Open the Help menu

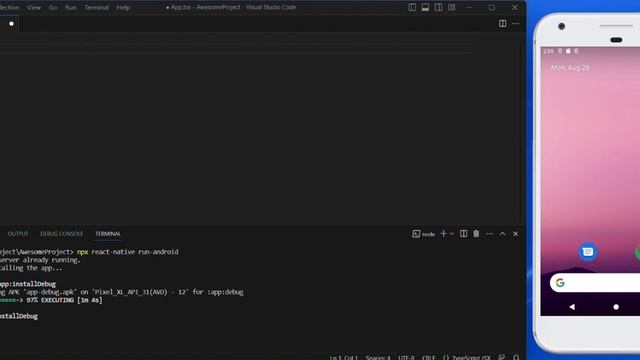pyautogui.click(x=123, y=7)
